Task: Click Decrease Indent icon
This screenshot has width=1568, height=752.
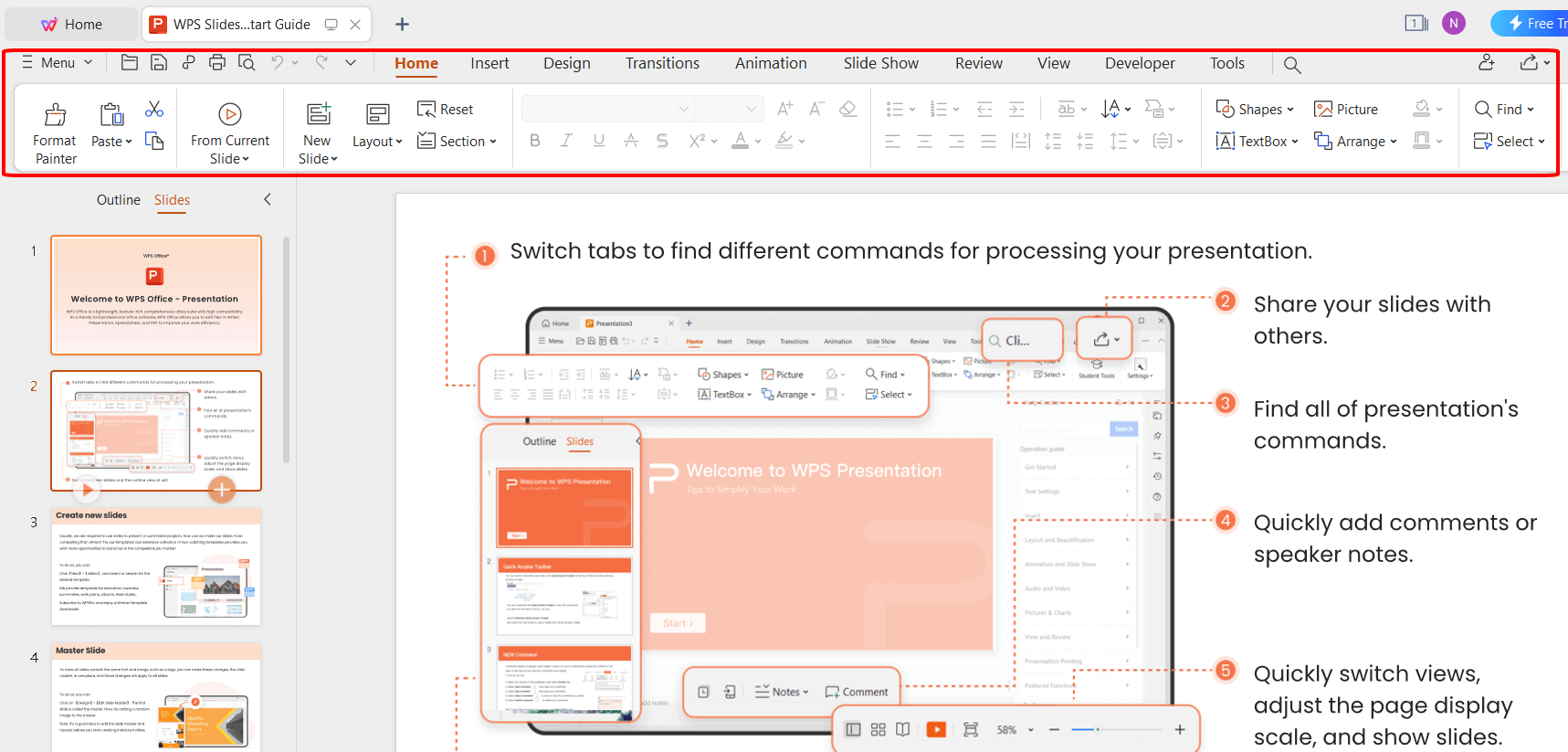Action: 984,109
